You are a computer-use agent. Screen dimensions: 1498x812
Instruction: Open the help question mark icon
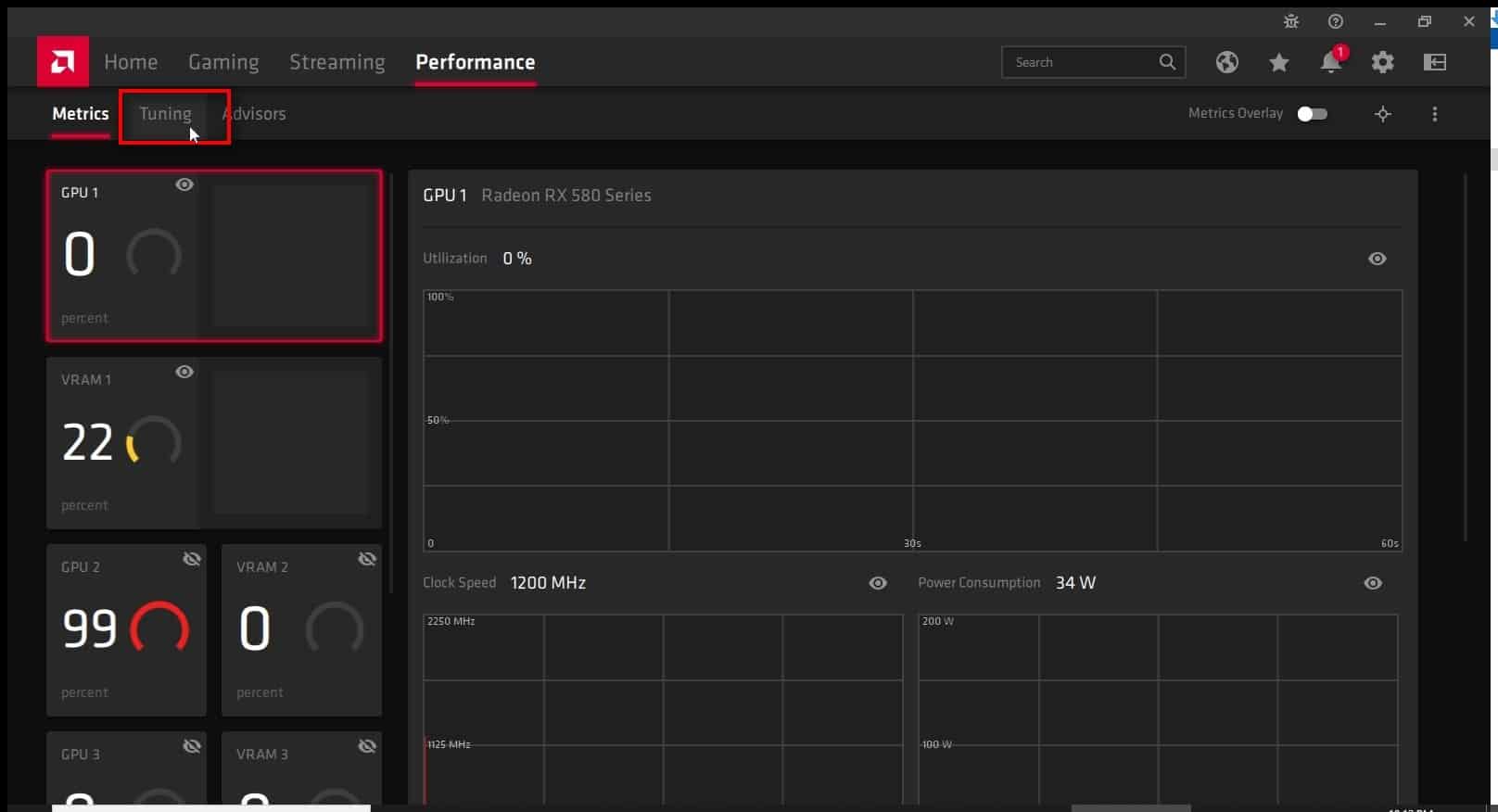1336,21
